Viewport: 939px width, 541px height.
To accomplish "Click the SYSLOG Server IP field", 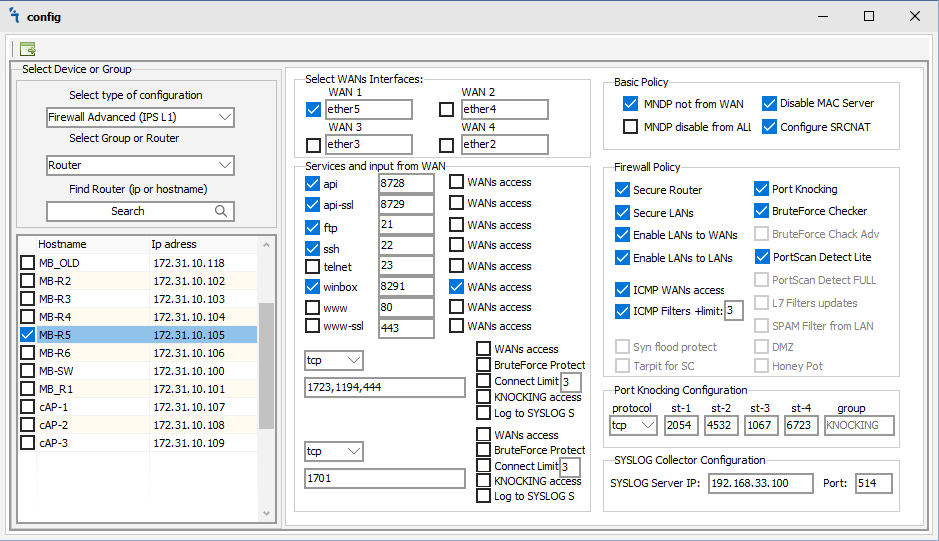I will coord(762,483).
